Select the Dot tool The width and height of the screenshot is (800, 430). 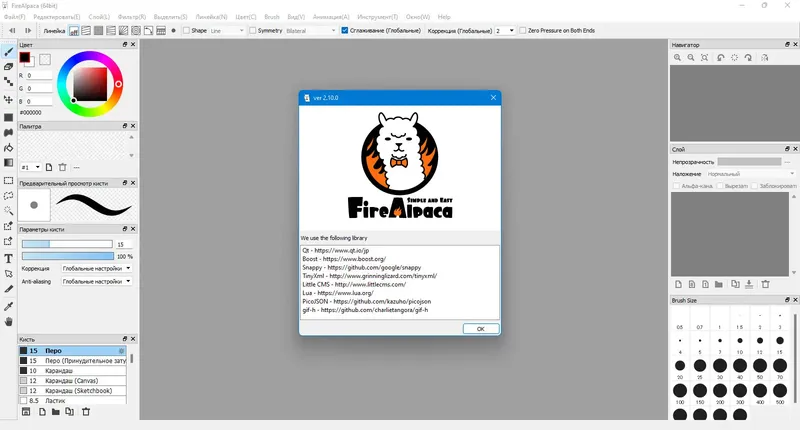[8, 82]
